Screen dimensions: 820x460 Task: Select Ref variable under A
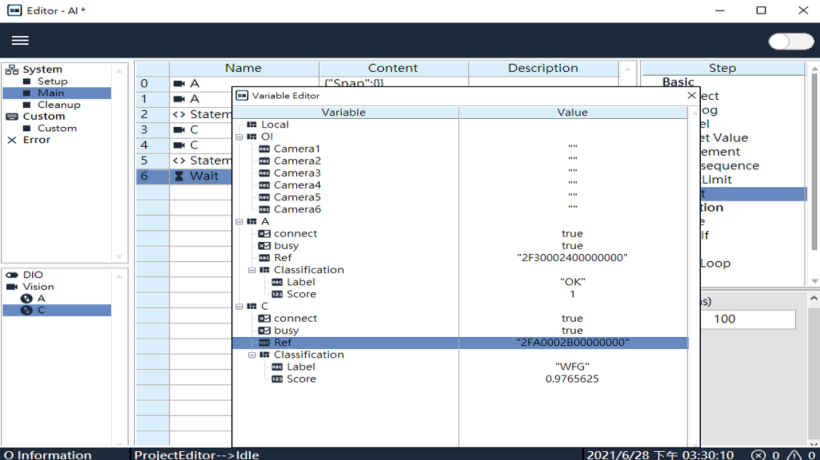[x=282, y=258]
